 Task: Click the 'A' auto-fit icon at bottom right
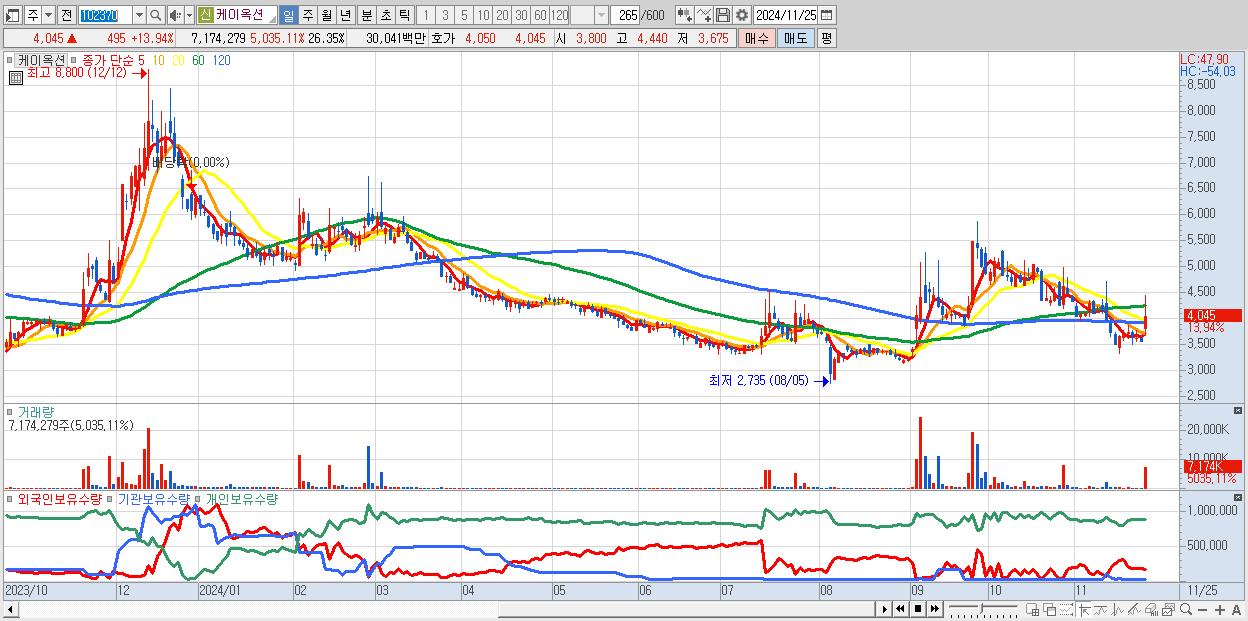click(x=1236, y=609)
